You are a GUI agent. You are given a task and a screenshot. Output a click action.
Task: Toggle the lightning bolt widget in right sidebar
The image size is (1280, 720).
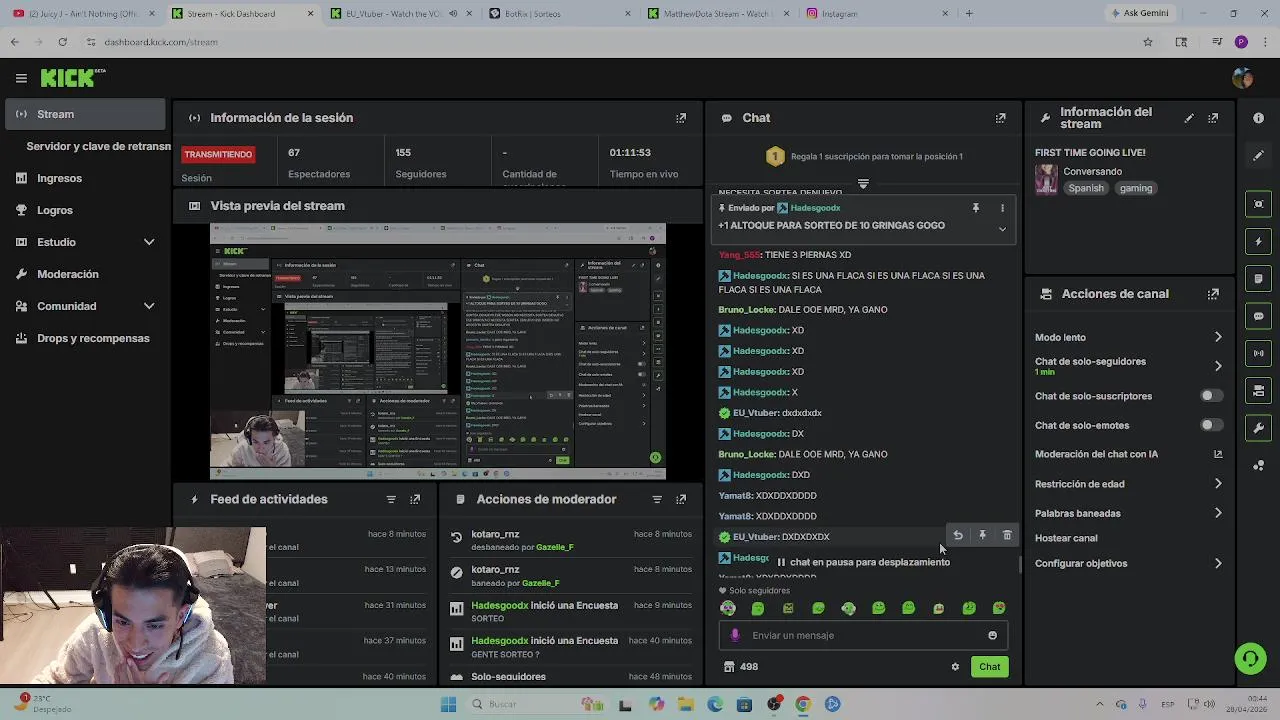point(1258,242)
